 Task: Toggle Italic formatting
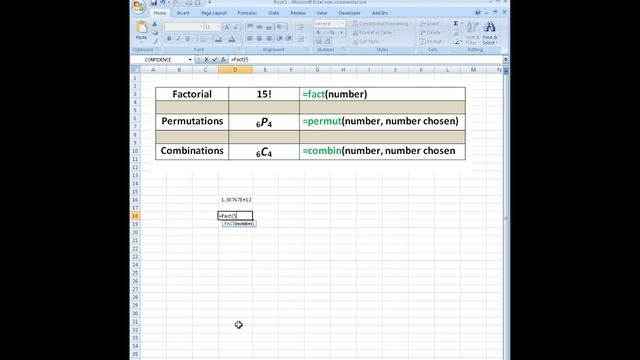pos(178,39)
